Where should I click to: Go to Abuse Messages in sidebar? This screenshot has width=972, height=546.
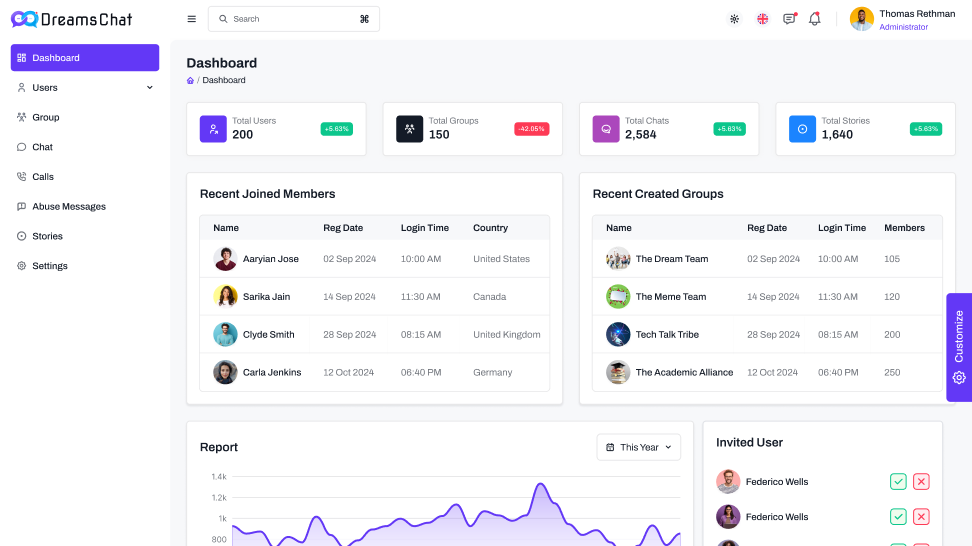tap(68, 207)
